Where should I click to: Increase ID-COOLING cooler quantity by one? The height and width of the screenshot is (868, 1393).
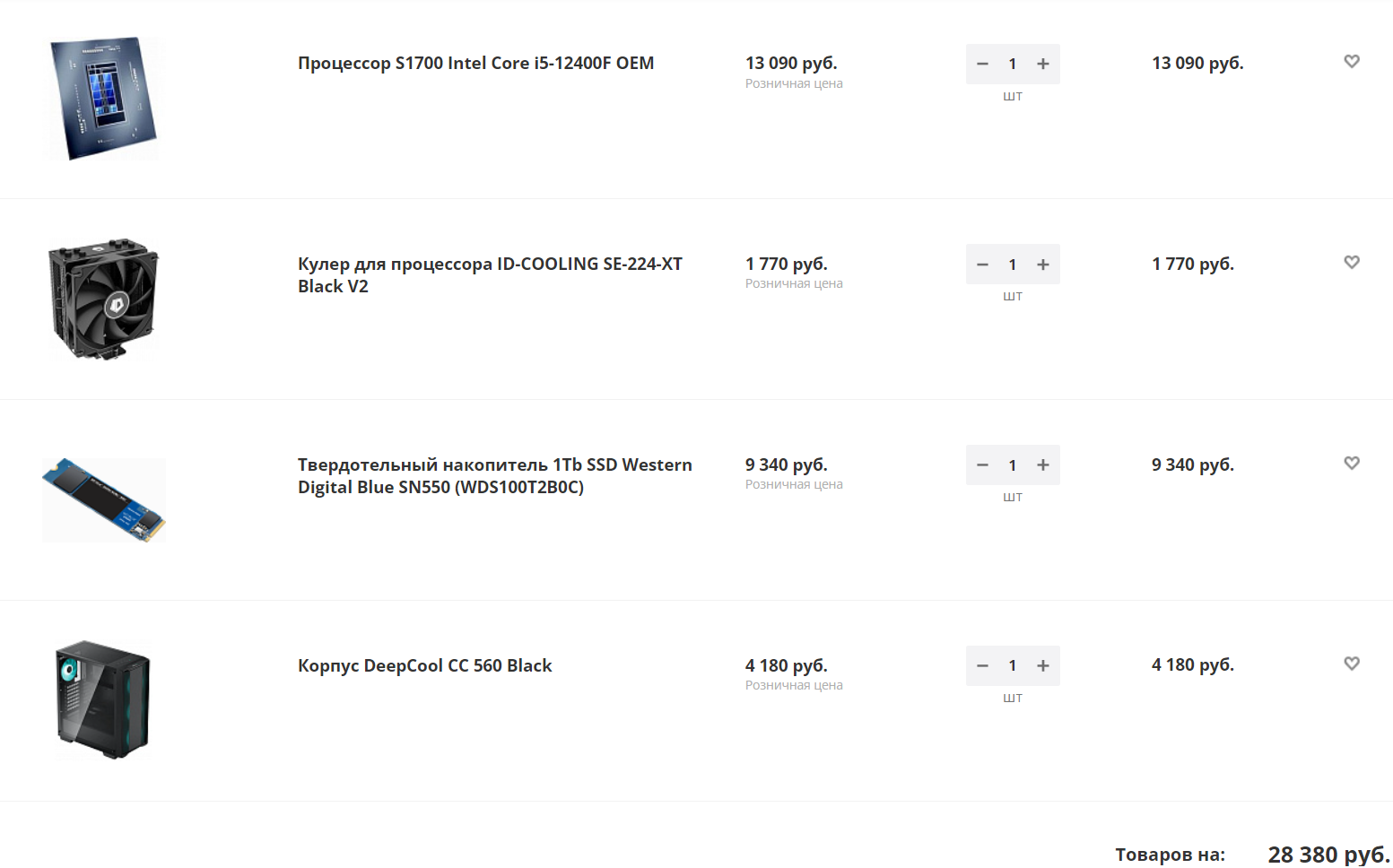pyautogui.click(x=1042, y=265)
